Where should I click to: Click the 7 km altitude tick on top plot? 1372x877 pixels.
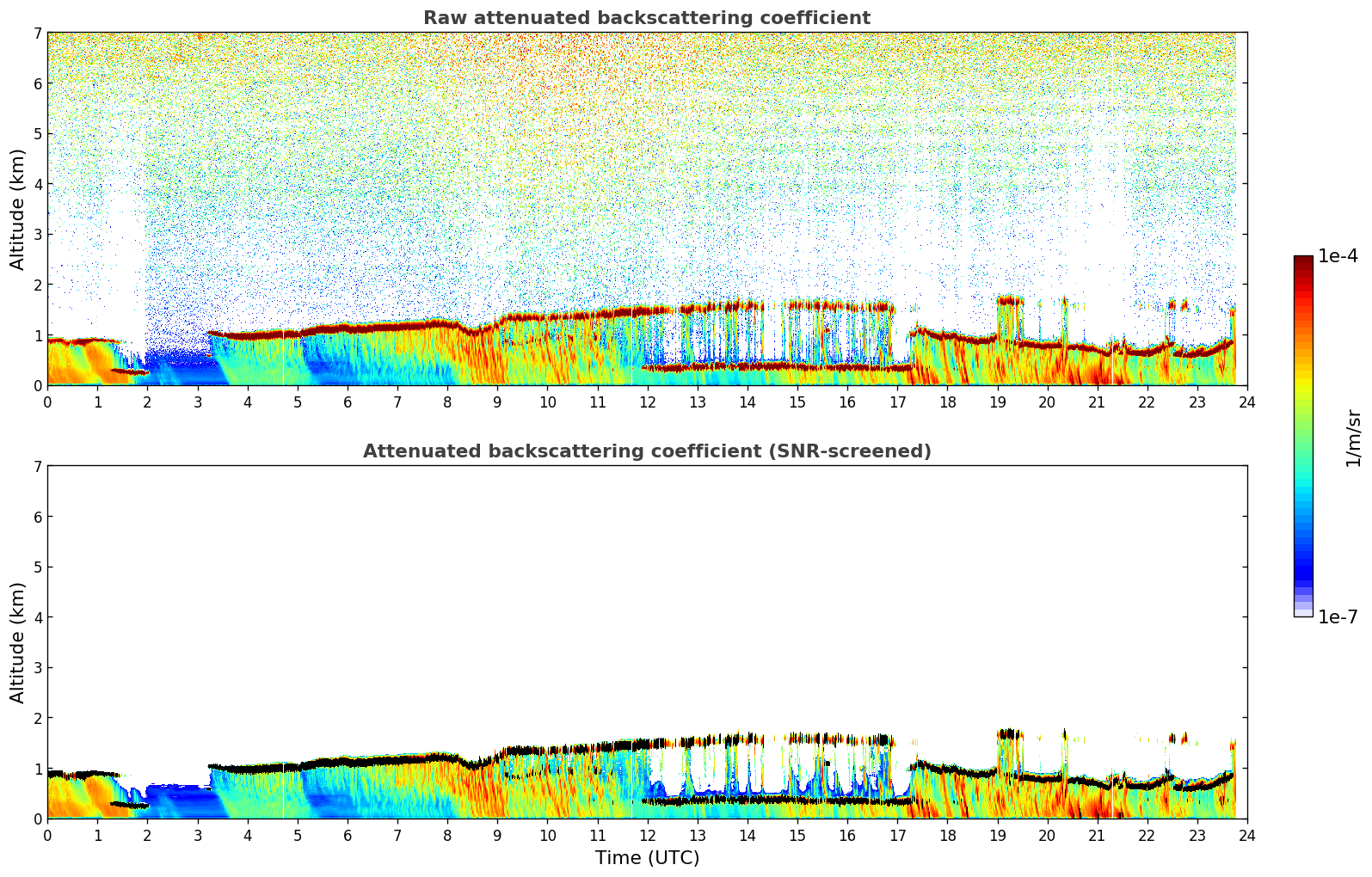point(38,33)
